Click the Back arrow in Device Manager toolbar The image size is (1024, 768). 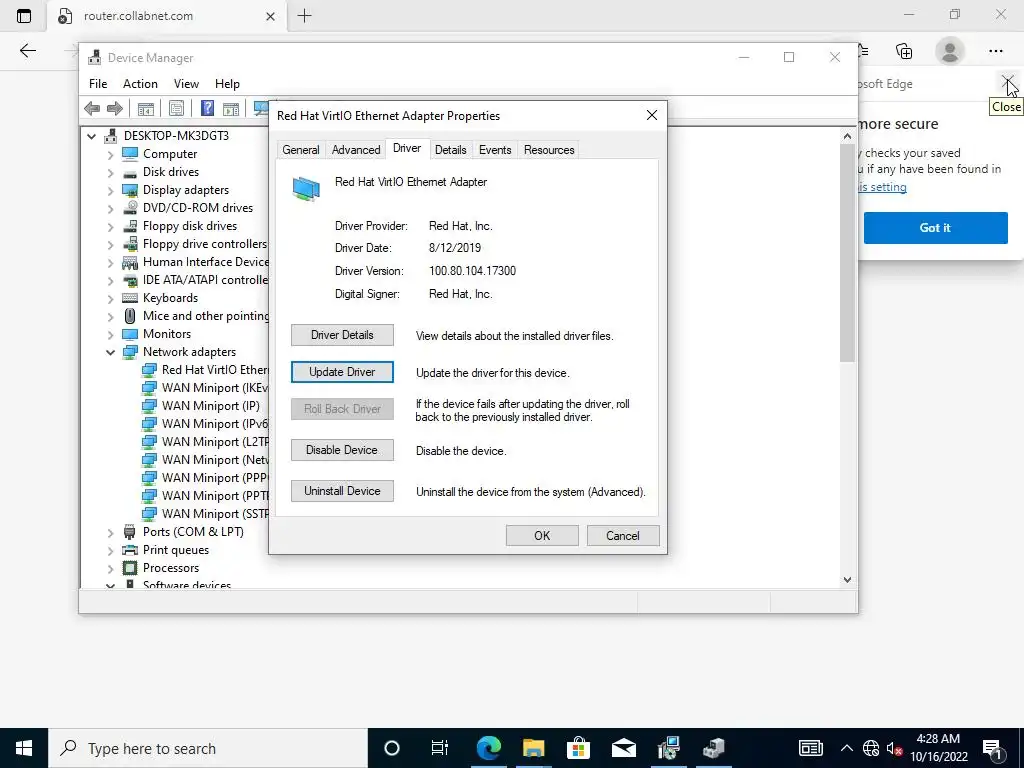(x=92, y=108)
